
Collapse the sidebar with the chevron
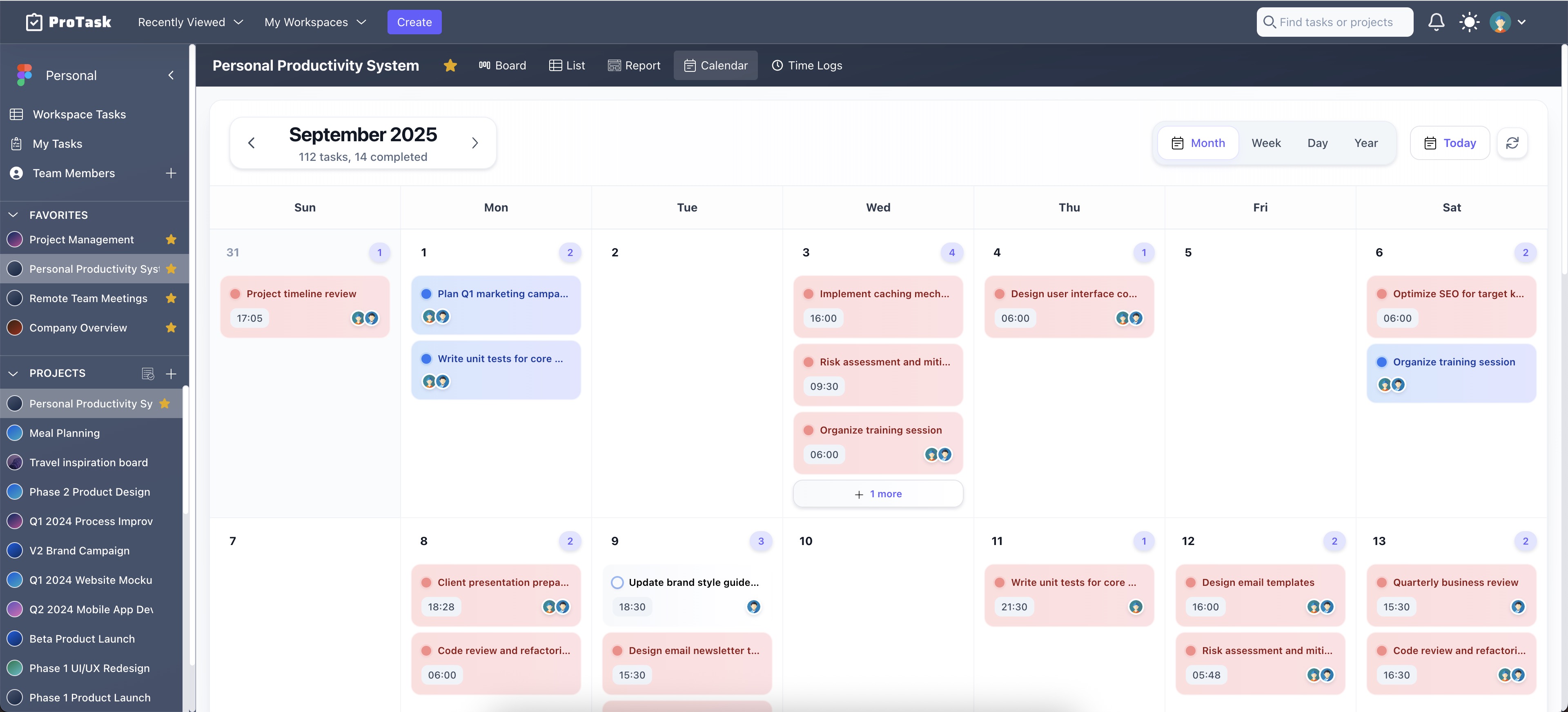click(x=171, y=75)
